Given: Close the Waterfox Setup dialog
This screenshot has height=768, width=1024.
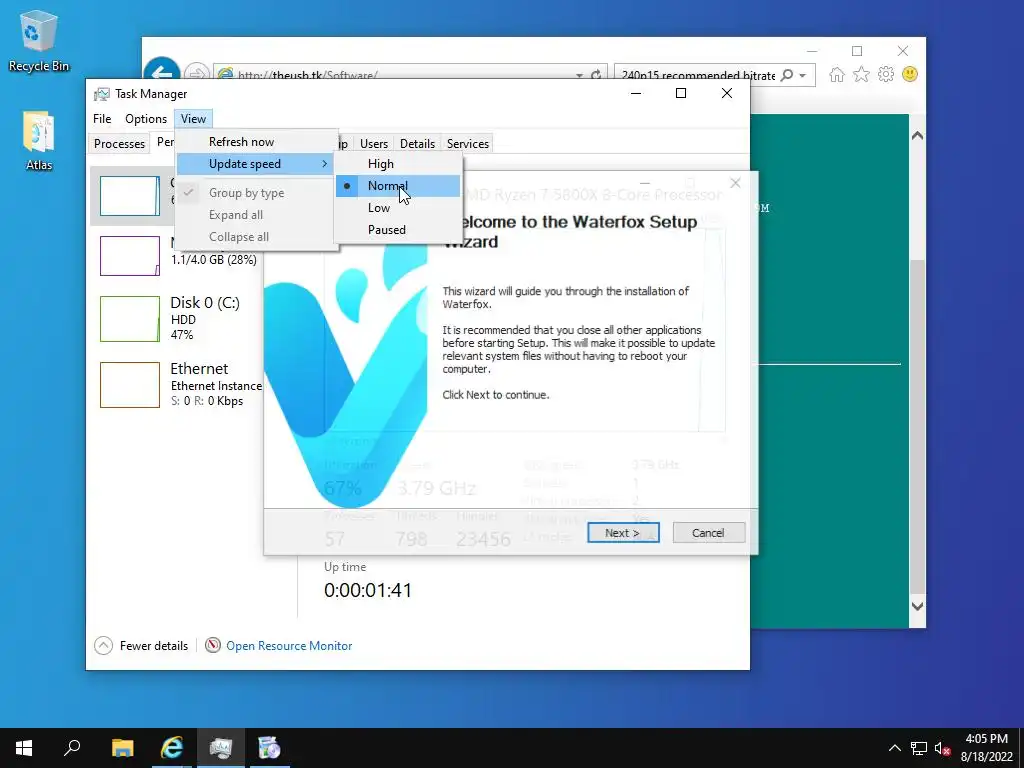Looking at the screenshot, I should tap(735, 183).
